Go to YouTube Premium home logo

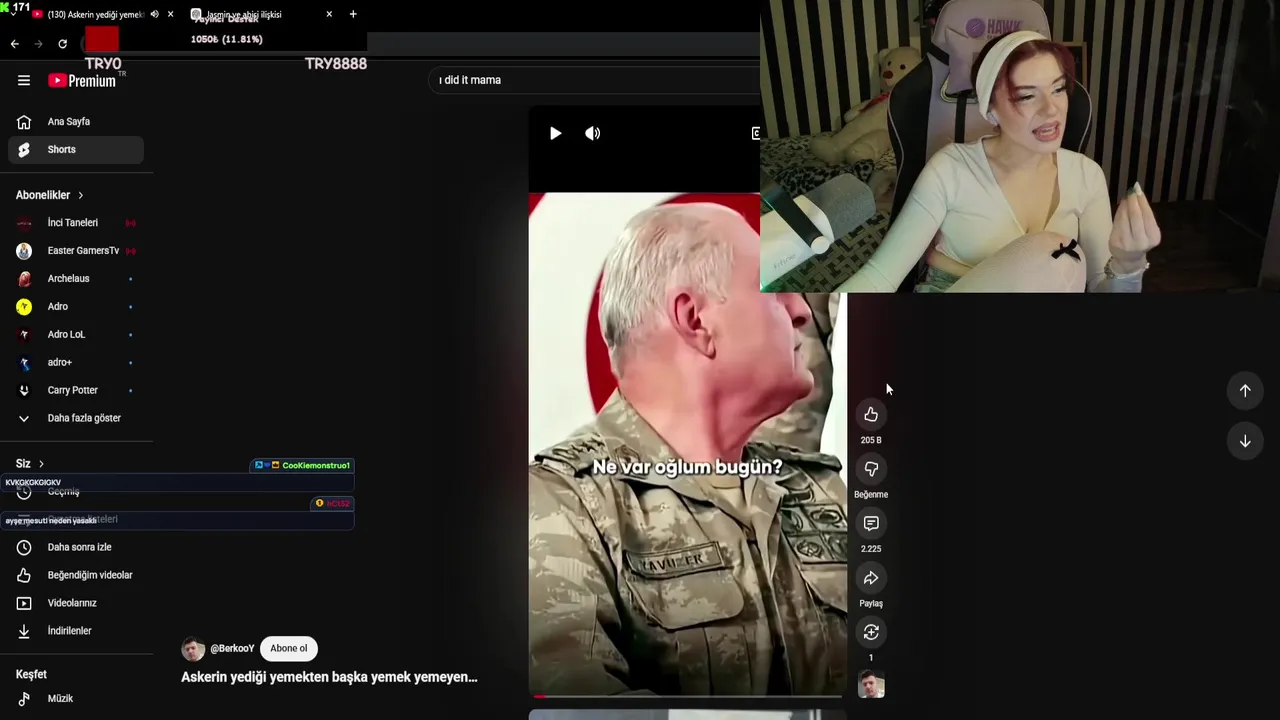[83, 80]
